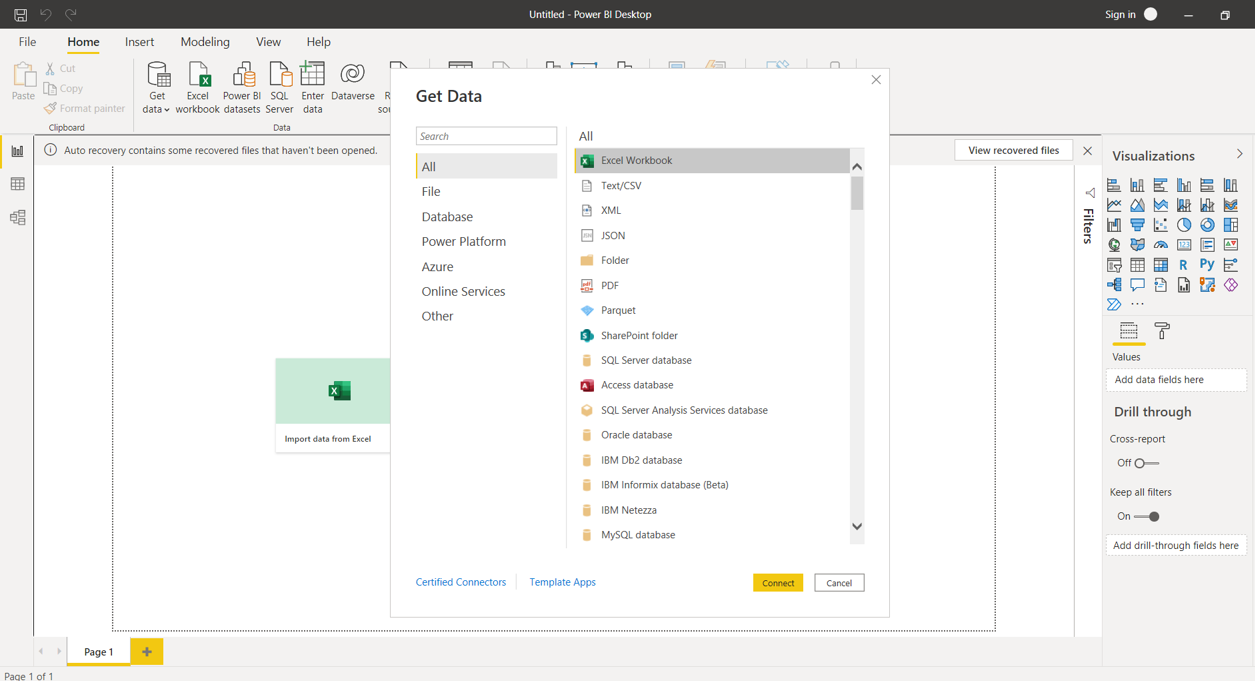Click the Add drill-through fields here well

(1176, 546)
